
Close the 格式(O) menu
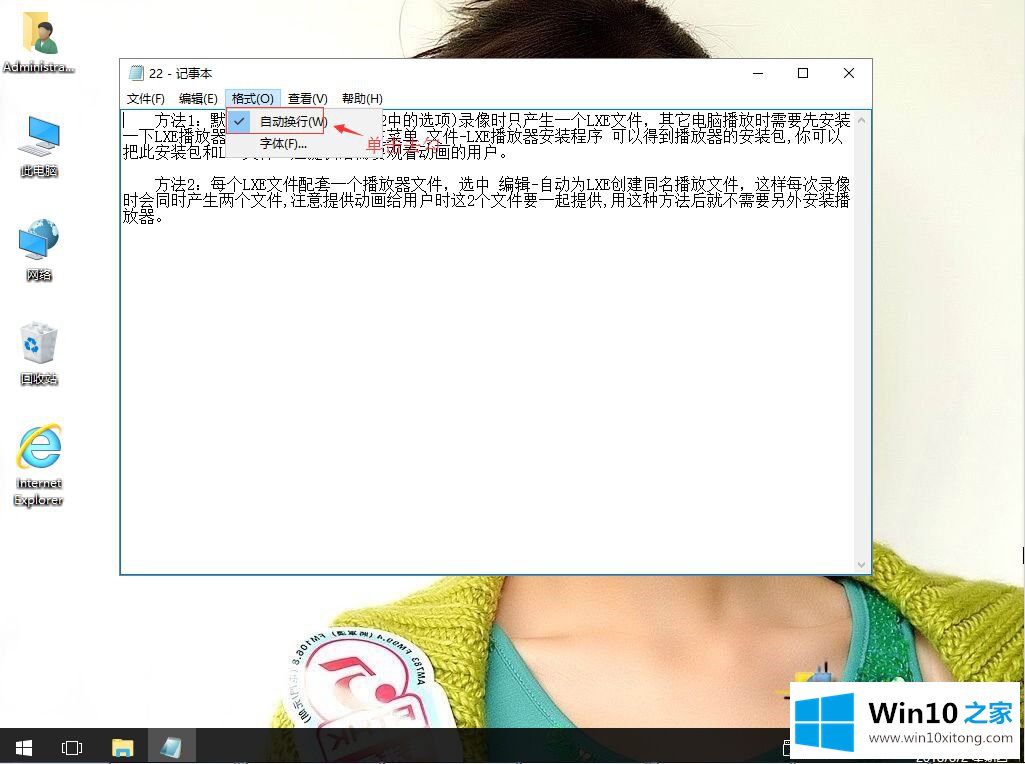point(253,99)
